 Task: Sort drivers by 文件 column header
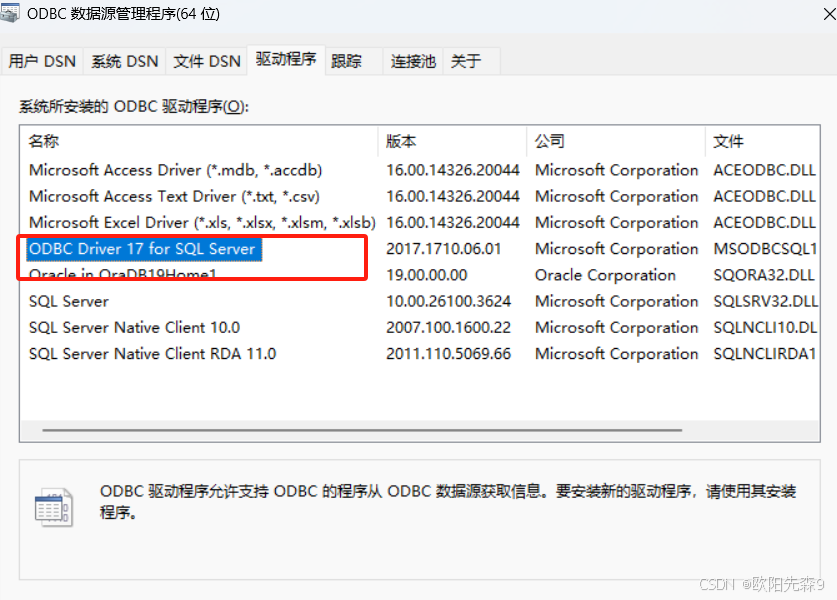click(762, 141)
